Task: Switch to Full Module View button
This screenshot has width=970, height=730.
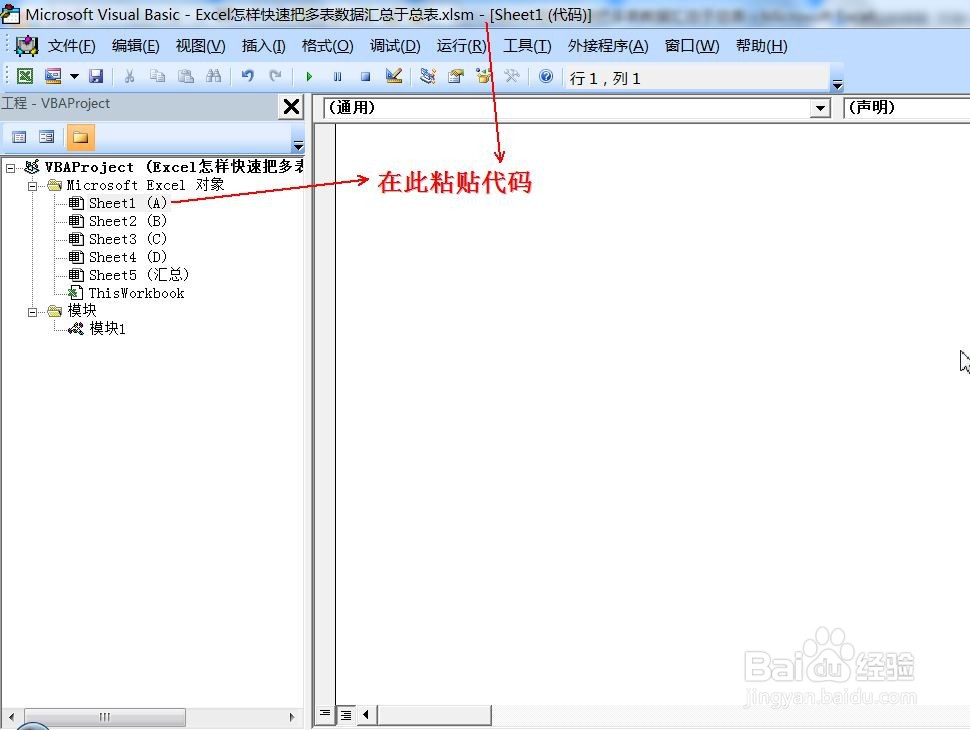Action: [346, 715]
